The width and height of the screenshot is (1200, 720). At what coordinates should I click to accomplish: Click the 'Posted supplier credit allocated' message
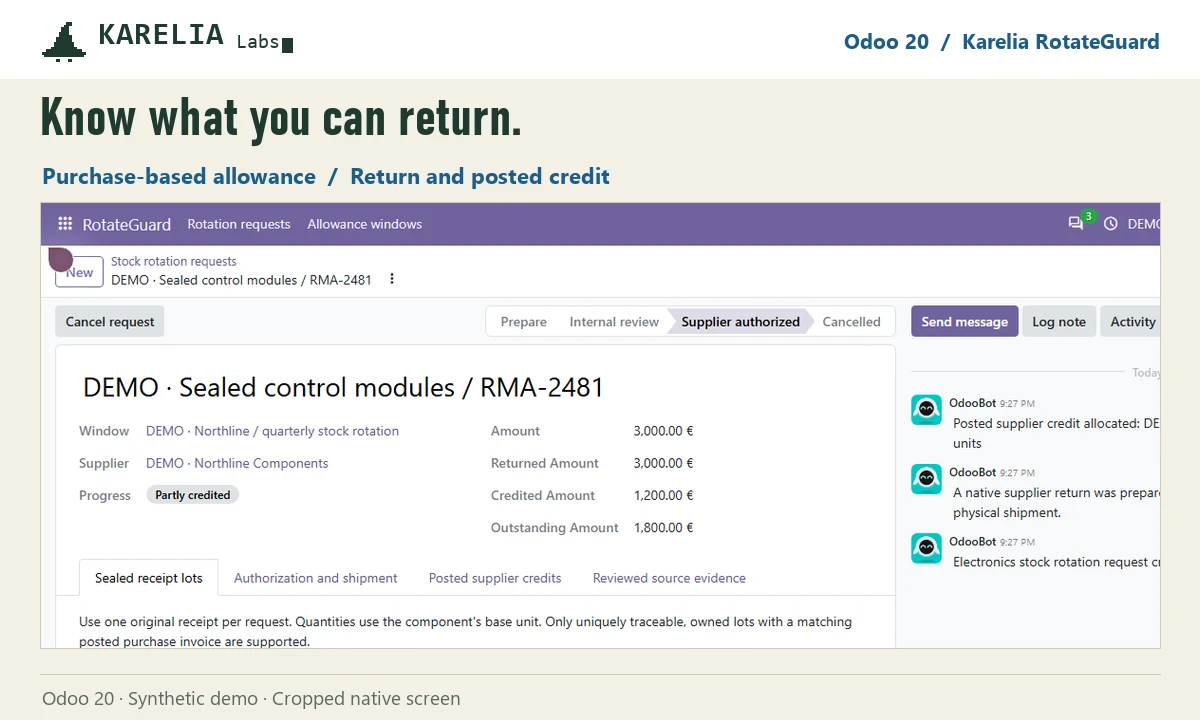coord(1056,433)
